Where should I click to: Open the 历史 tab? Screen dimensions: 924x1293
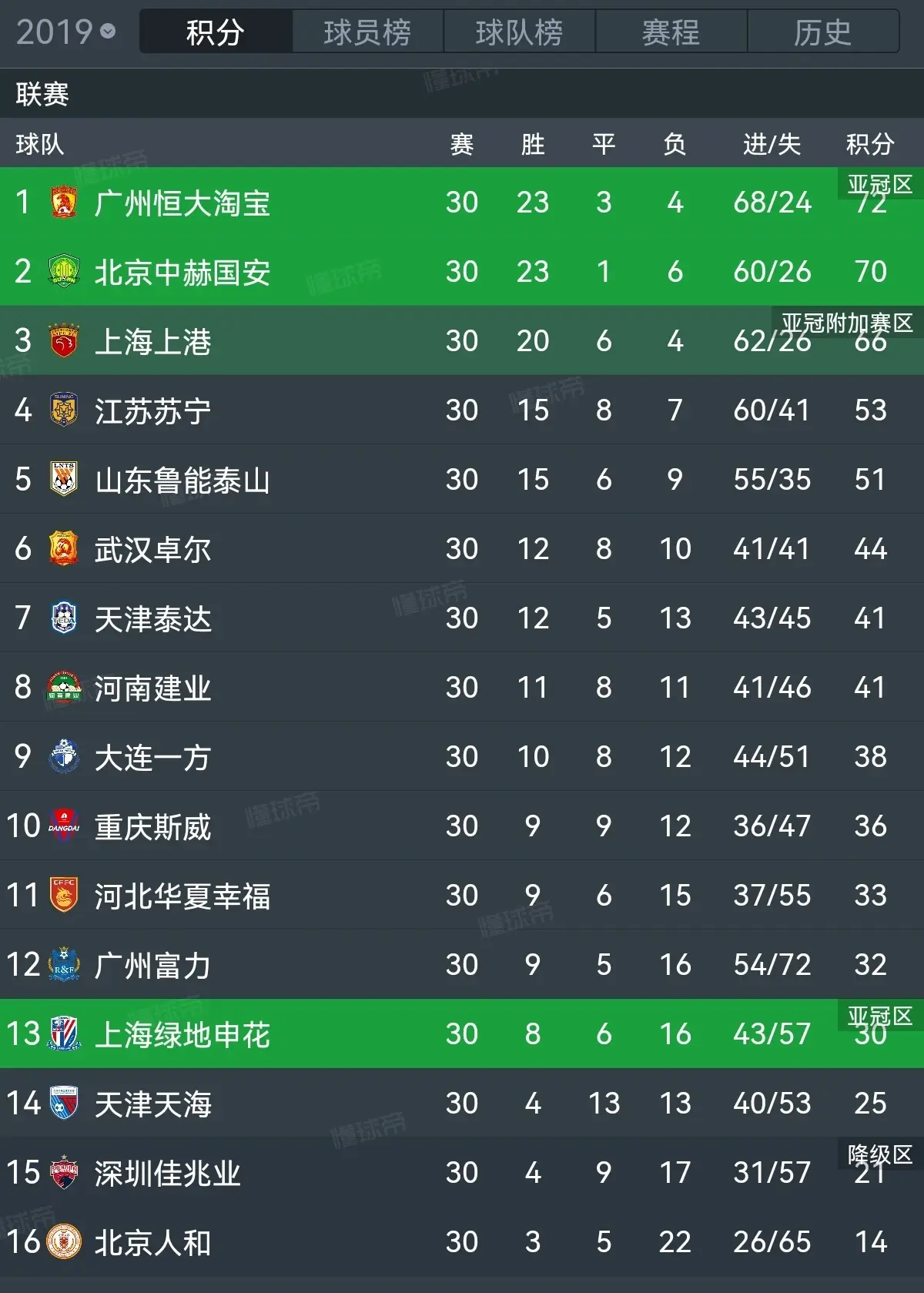(822, 32)
